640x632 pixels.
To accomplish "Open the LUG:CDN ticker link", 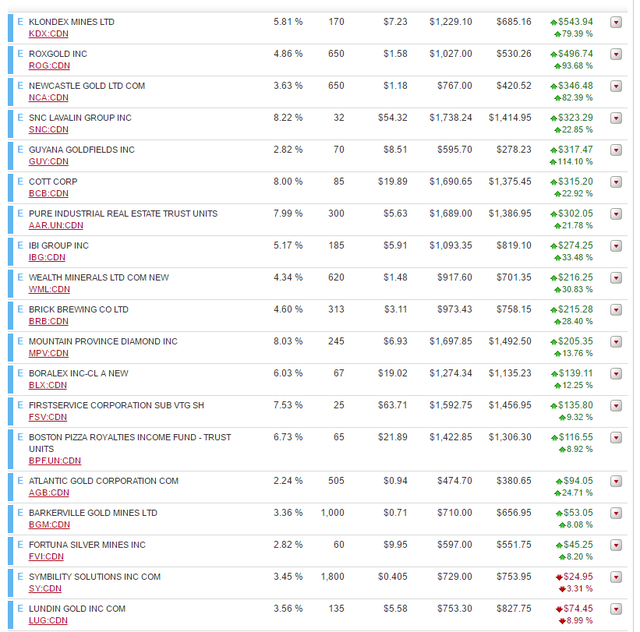I will [48, 620].
